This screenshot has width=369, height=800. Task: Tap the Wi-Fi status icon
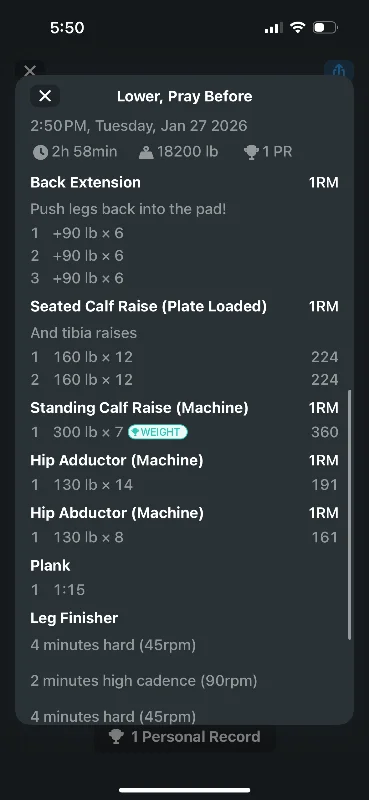click(x=297, y=28)
